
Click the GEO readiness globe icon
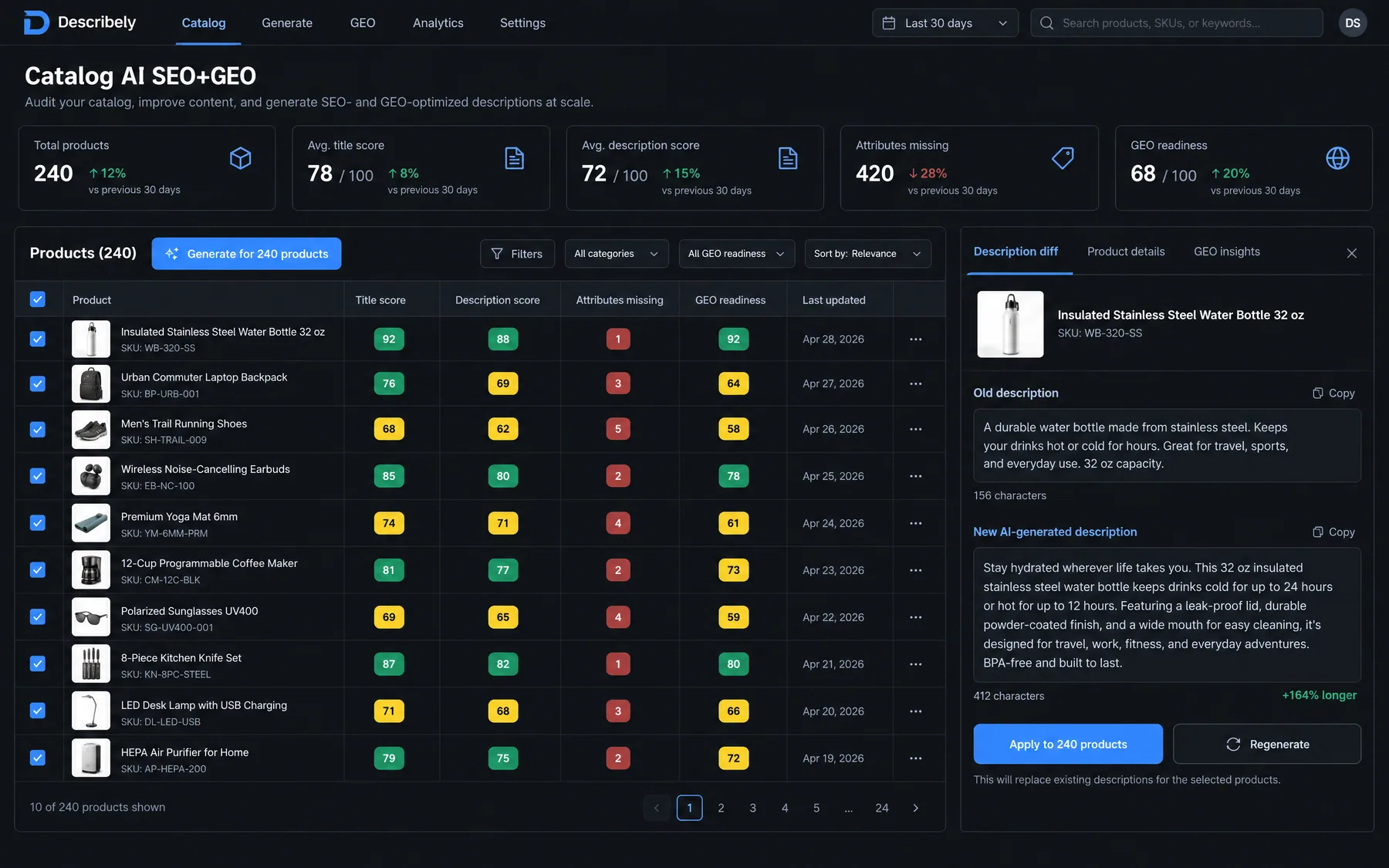[1337, 158]
